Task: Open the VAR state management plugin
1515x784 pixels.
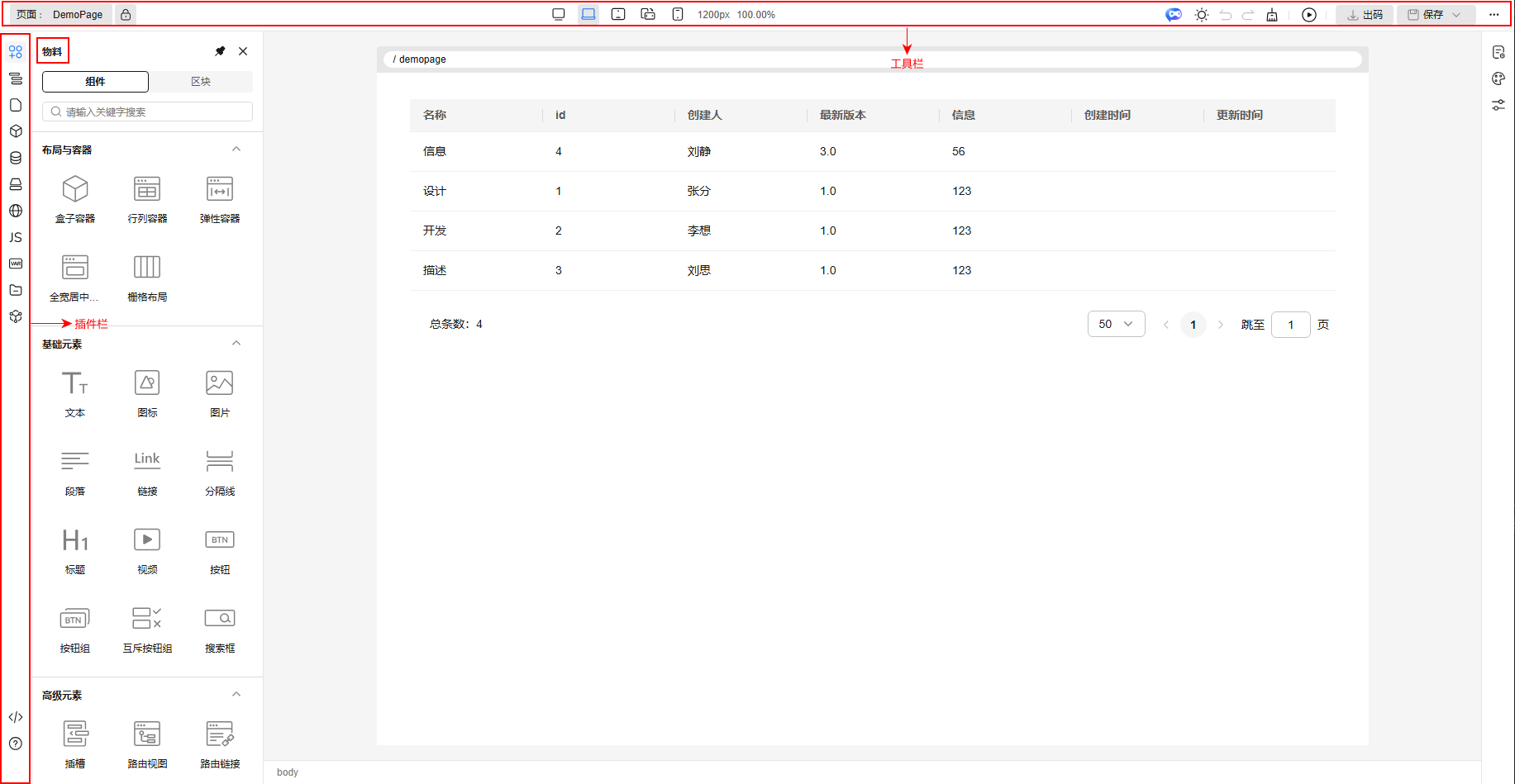Action: pos(16,264)
